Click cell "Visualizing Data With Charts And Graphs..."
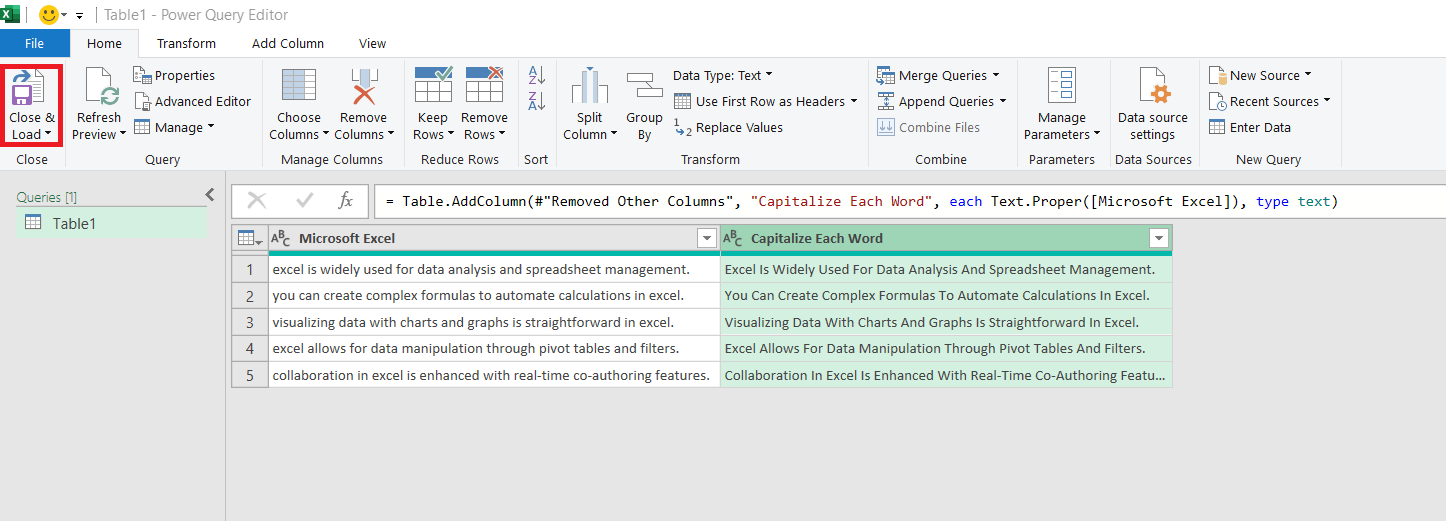Image resolution: width=1446 pixels, height=521 pixels. coord(946,322)
